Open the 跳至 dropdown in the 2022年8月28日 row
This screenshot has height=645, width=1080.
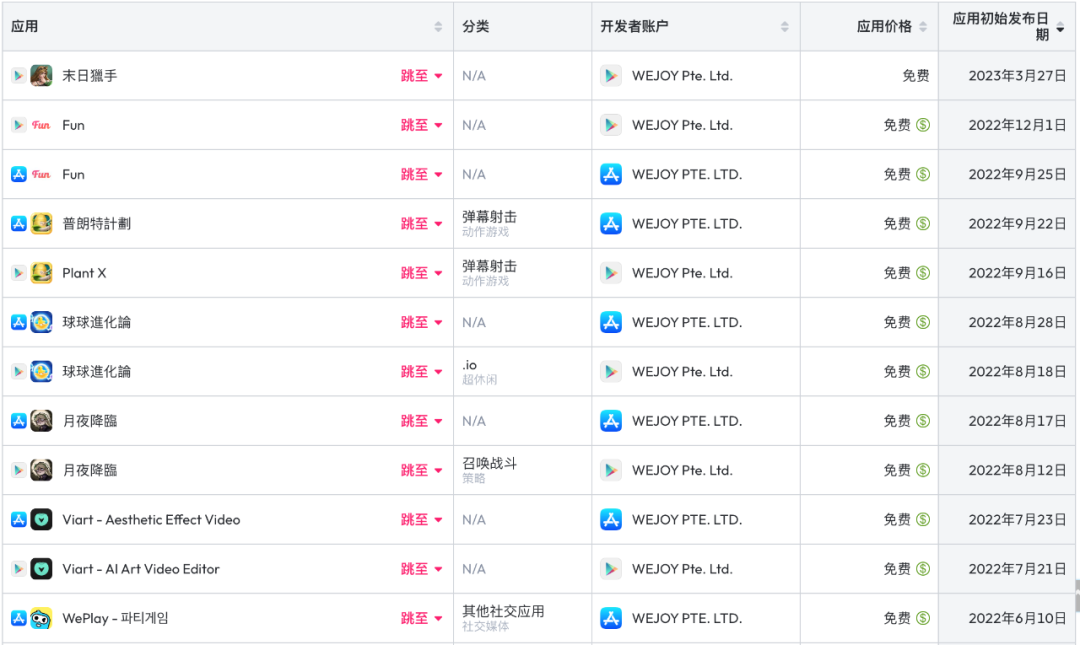(x=422, y=322)
